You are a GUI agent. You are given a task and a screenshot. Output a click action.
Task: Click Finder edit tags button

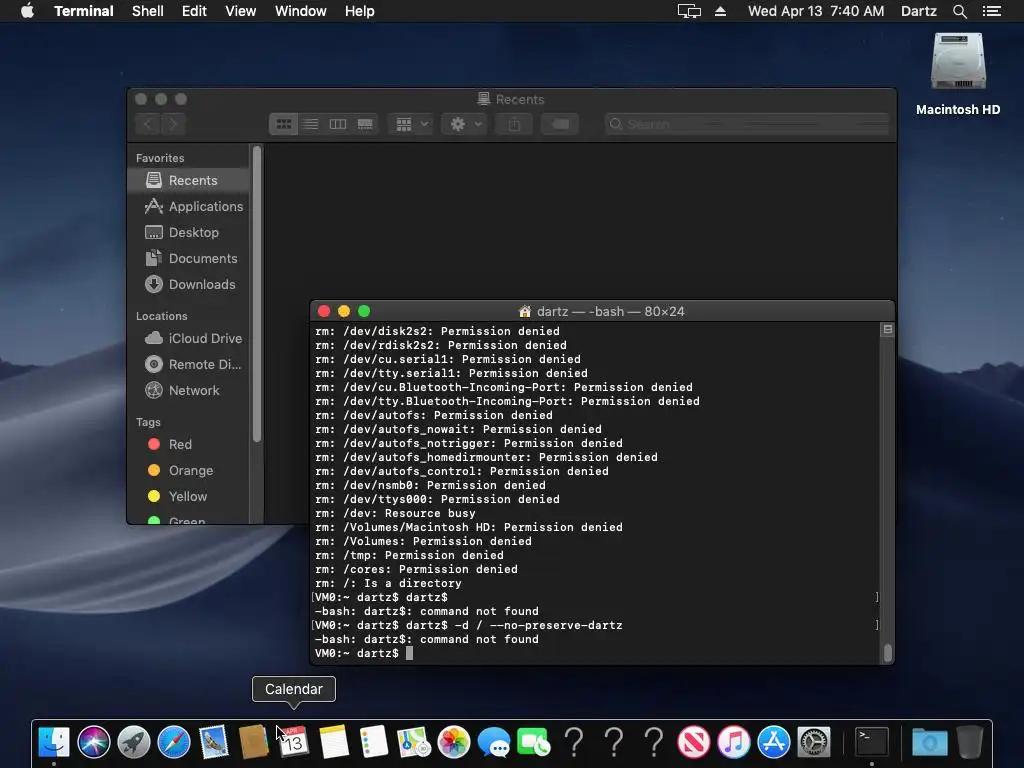(x=560, y=124)
